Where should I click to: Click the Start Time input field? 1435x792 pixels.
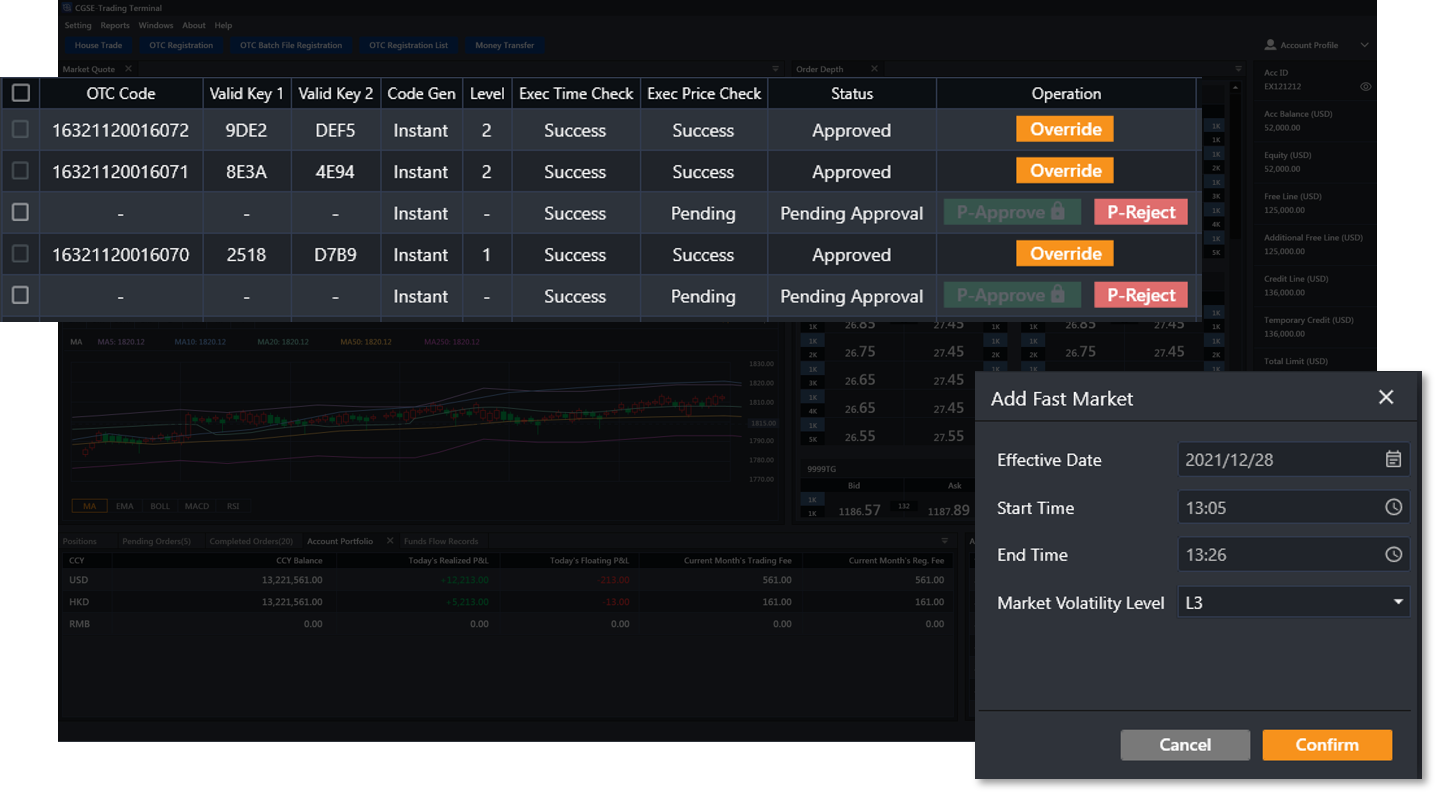click(x=1280, y=507)
